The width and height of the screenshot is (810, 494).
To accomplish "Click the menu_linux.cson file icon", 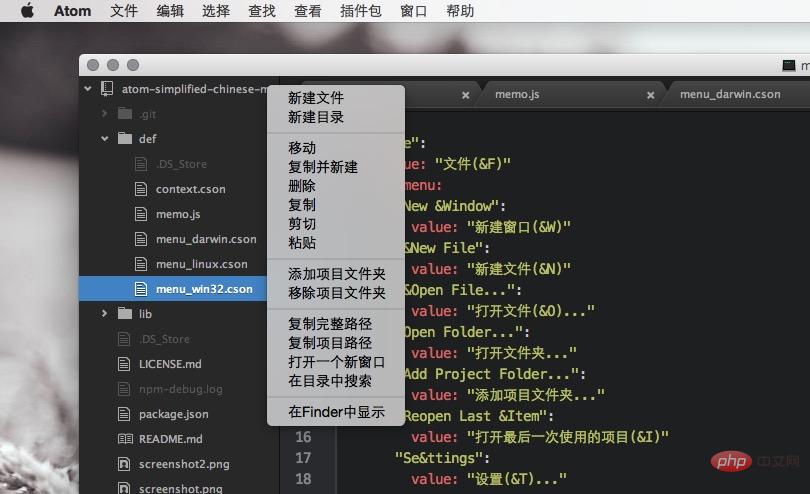I will tap(141, 264).
